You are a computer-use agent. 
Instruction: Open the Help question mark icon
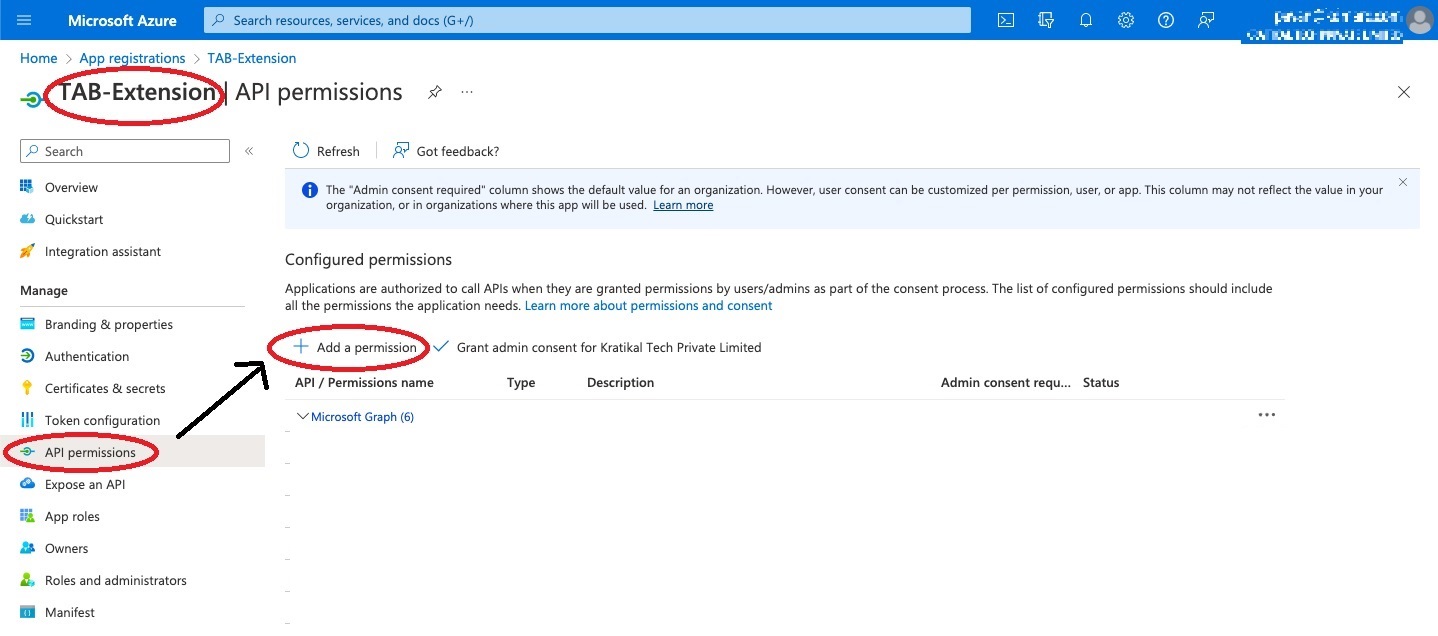1165,20
